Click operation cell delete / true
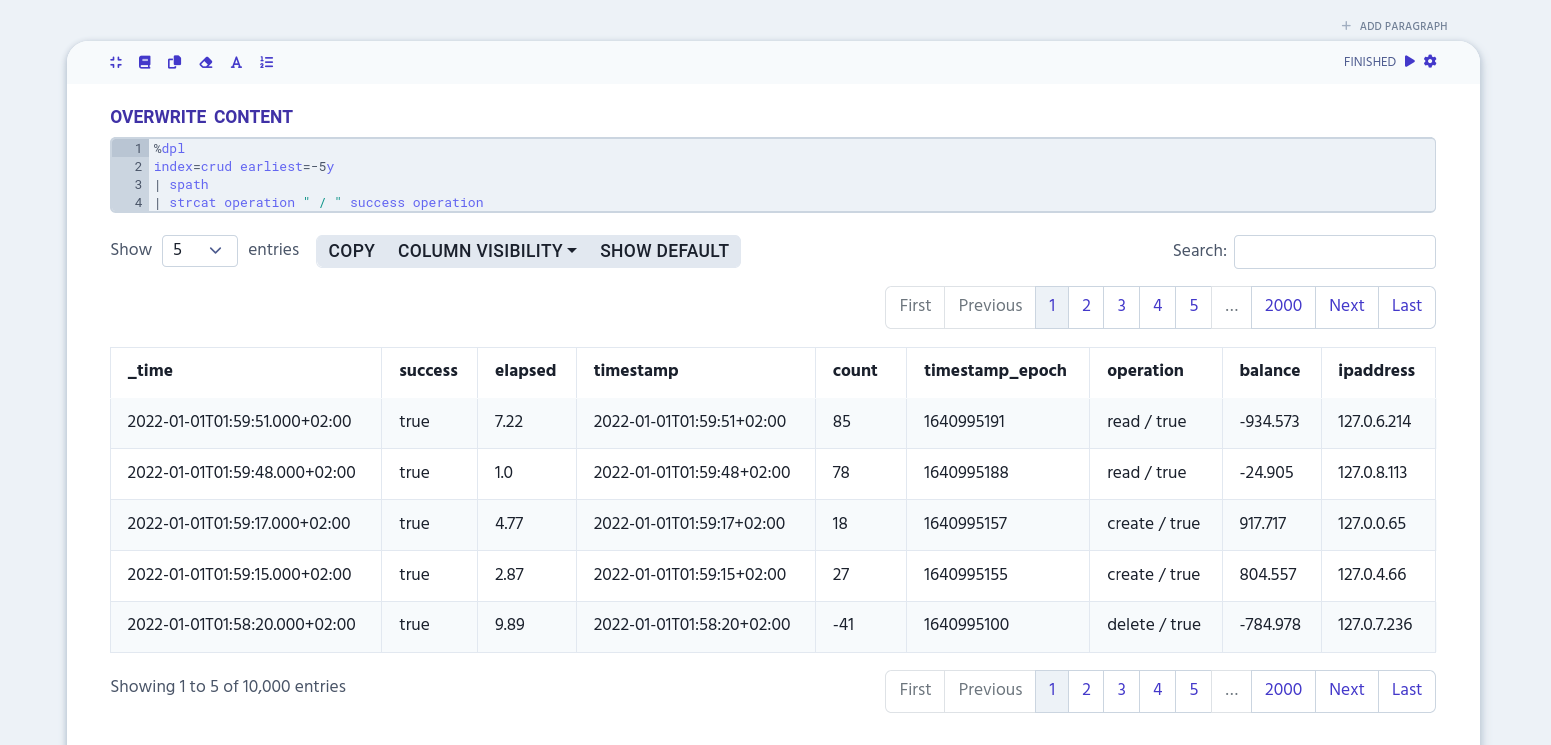1551x745 pixels. point(1154,625)
